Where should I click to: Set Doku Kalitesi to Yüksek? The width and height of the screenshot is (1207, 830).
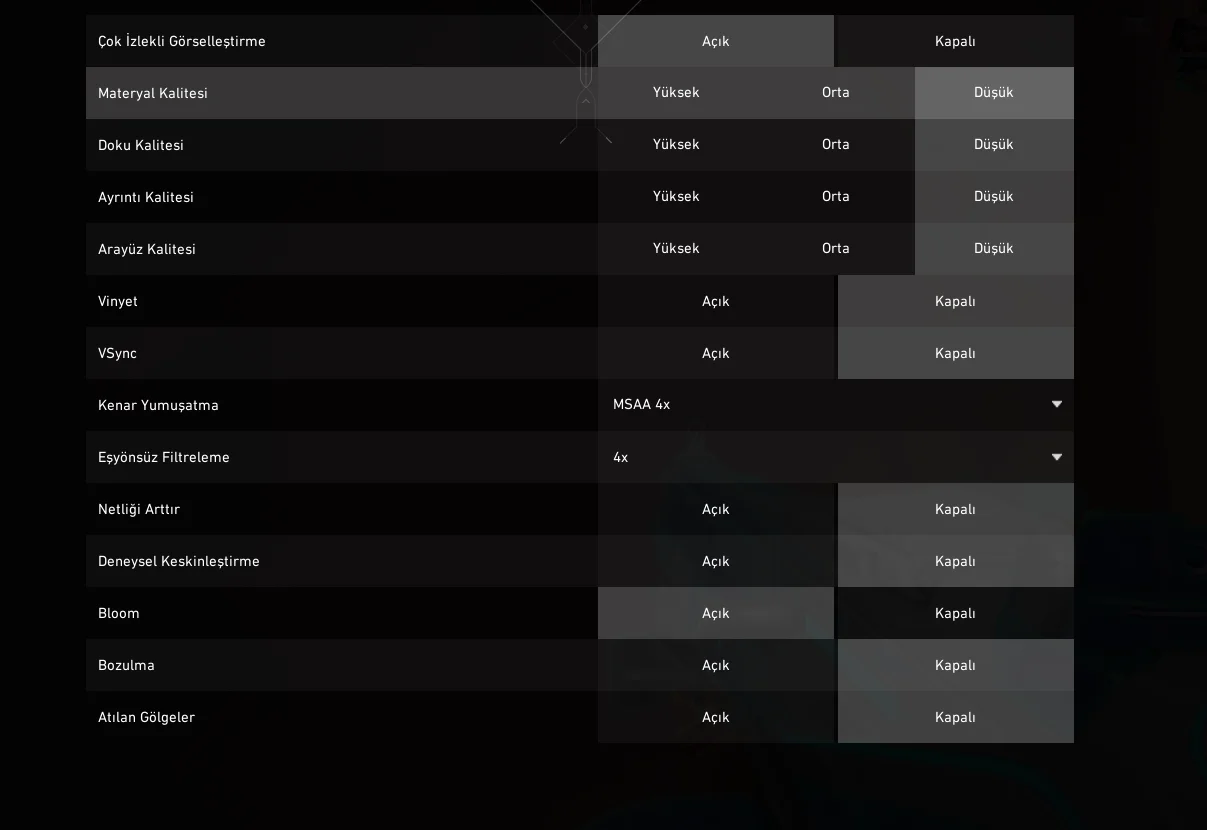[676, 145]
